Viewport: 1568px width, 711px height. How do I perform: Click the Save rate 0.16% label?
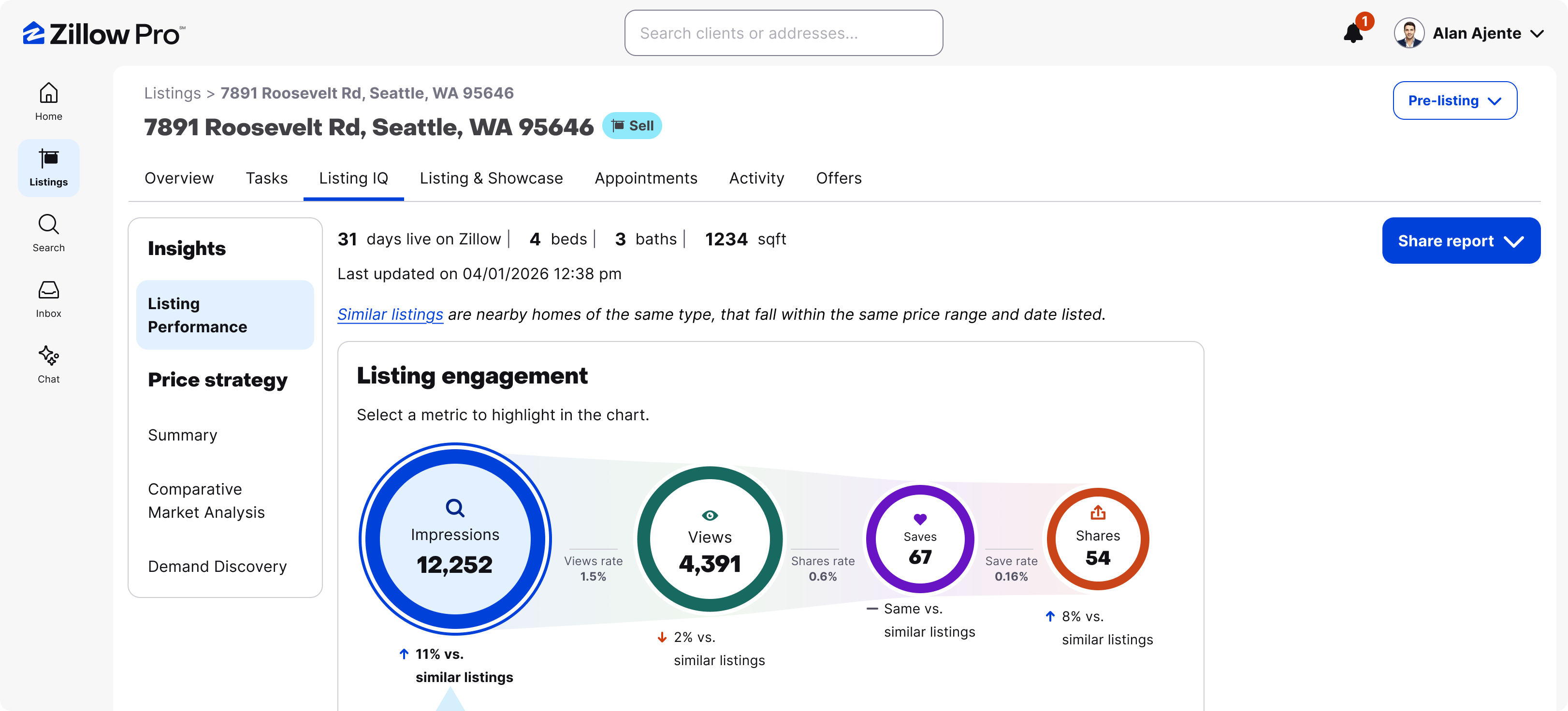click(1011, 569)
